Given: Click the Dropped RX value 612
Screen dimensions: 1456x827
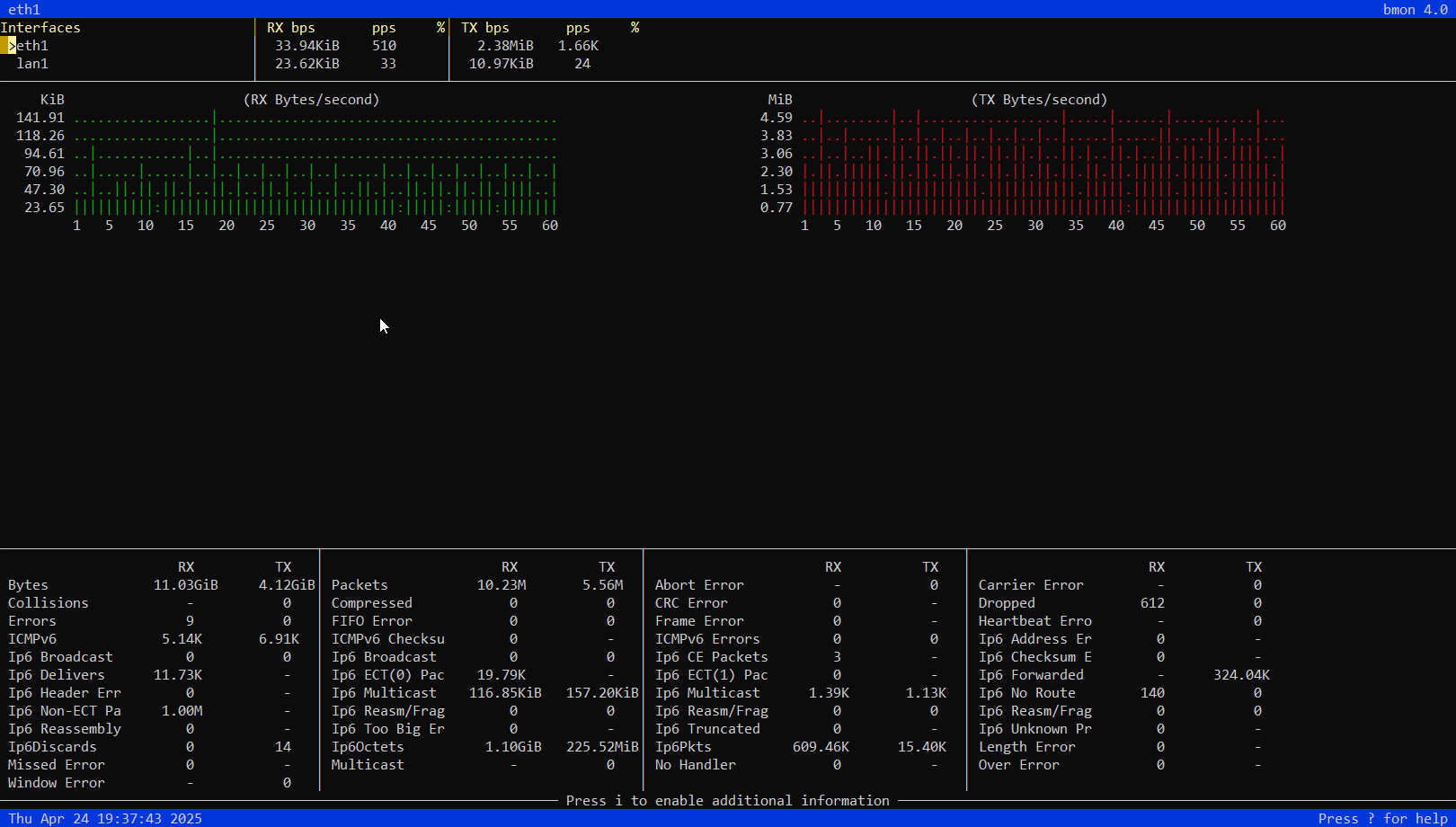Looking at the screenshot, I should pos(1152,603).
